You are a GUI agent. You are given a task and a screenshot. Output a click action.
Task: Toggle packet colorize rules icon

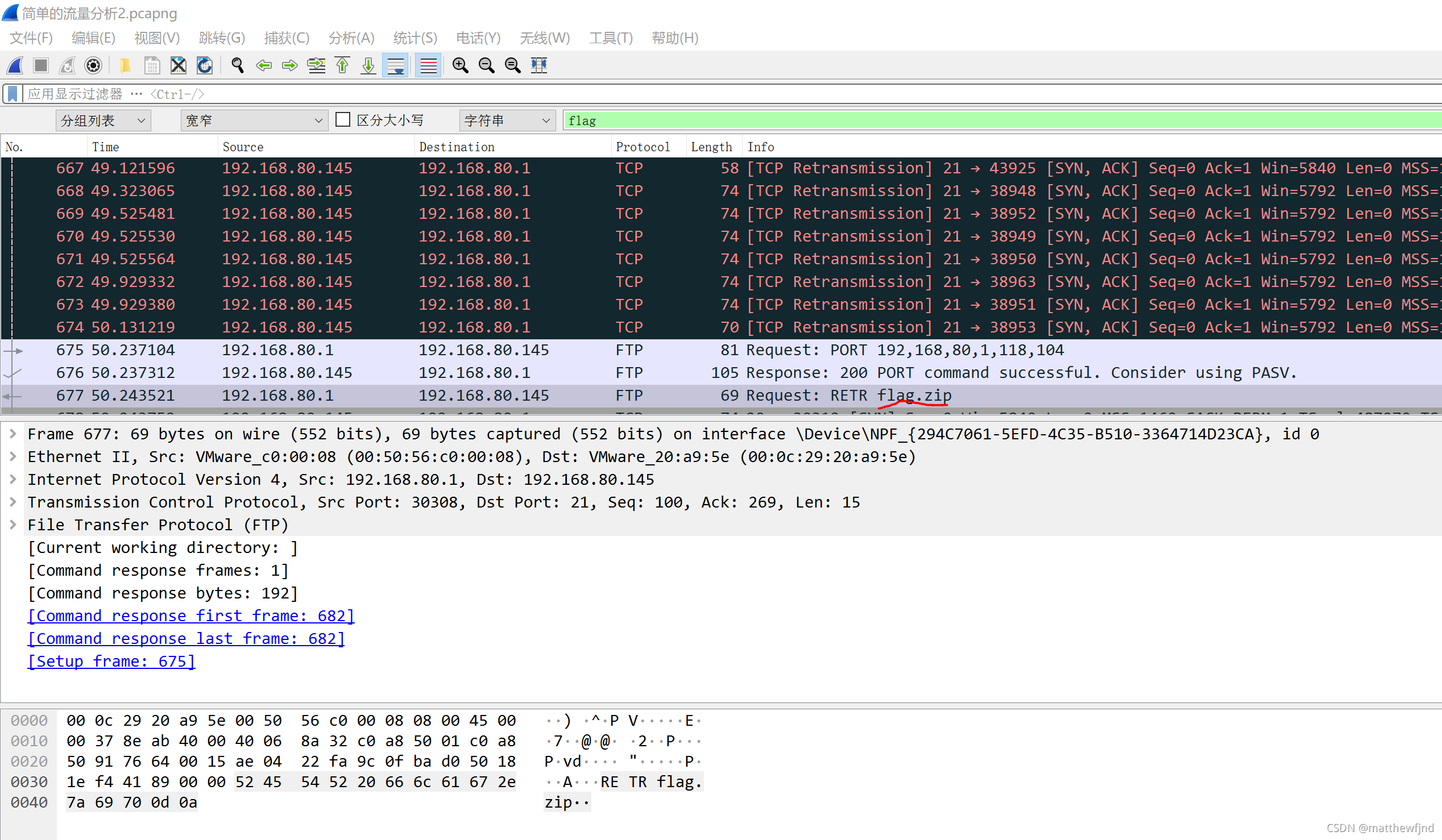pos(428,65)
